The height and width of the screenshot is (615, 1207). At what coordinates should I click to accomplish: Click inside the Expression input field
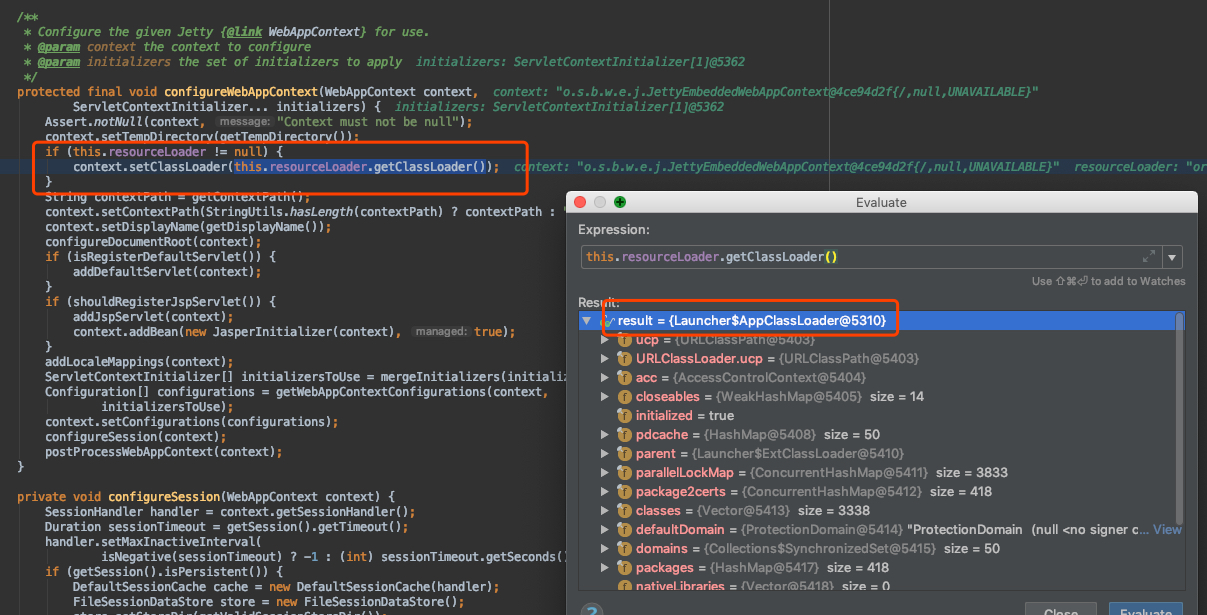[x=850, y=256]
